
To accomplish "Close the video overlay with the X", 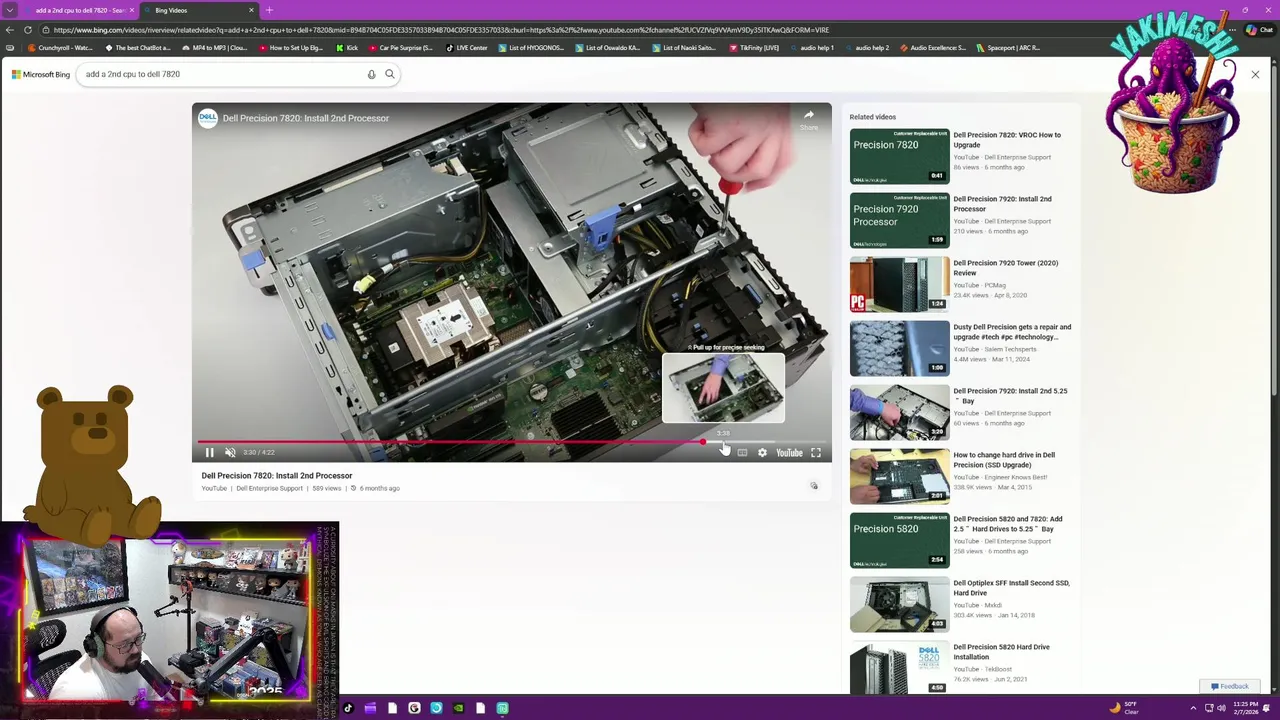I will 1255,74.
